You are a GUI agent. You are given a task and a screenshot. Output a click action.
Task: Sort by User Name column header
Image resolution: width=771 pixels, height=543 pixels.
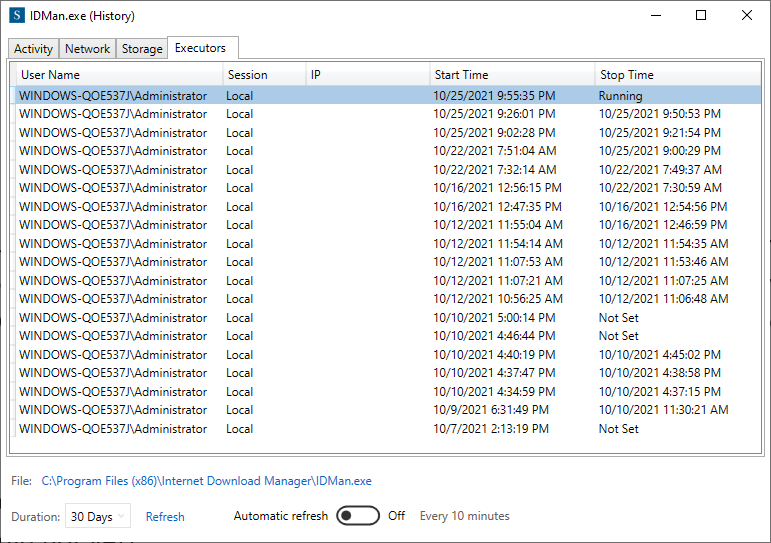(x=119, y=75)
